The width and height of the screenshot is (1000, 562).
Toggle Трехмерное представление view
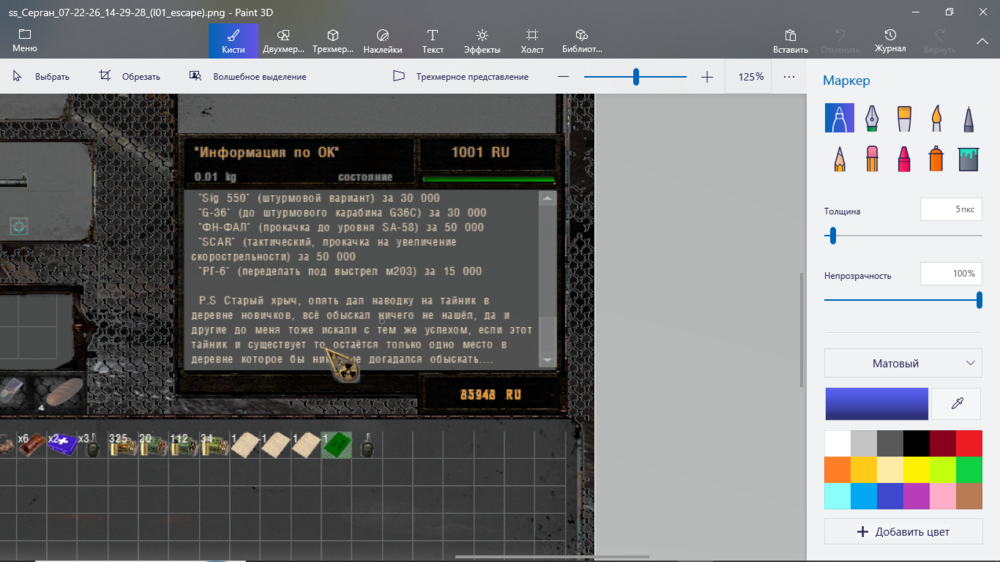(x=460, y=77)
